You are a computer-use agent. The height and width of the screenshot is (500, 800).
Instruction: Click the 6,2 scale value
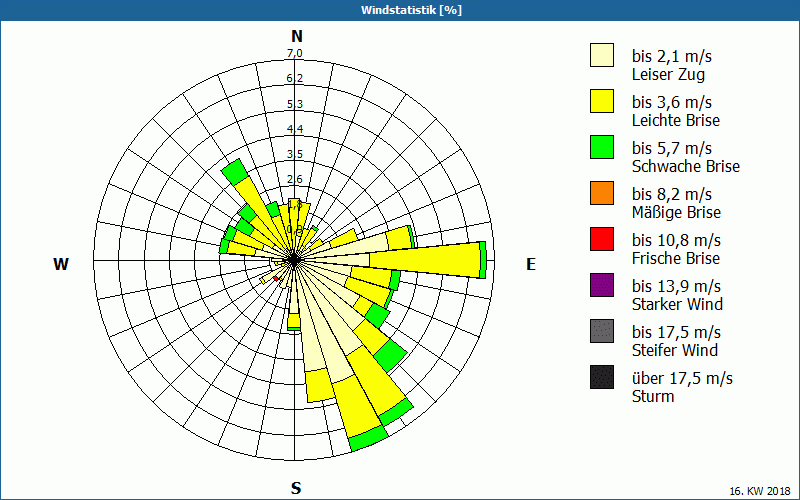[294, 79]
